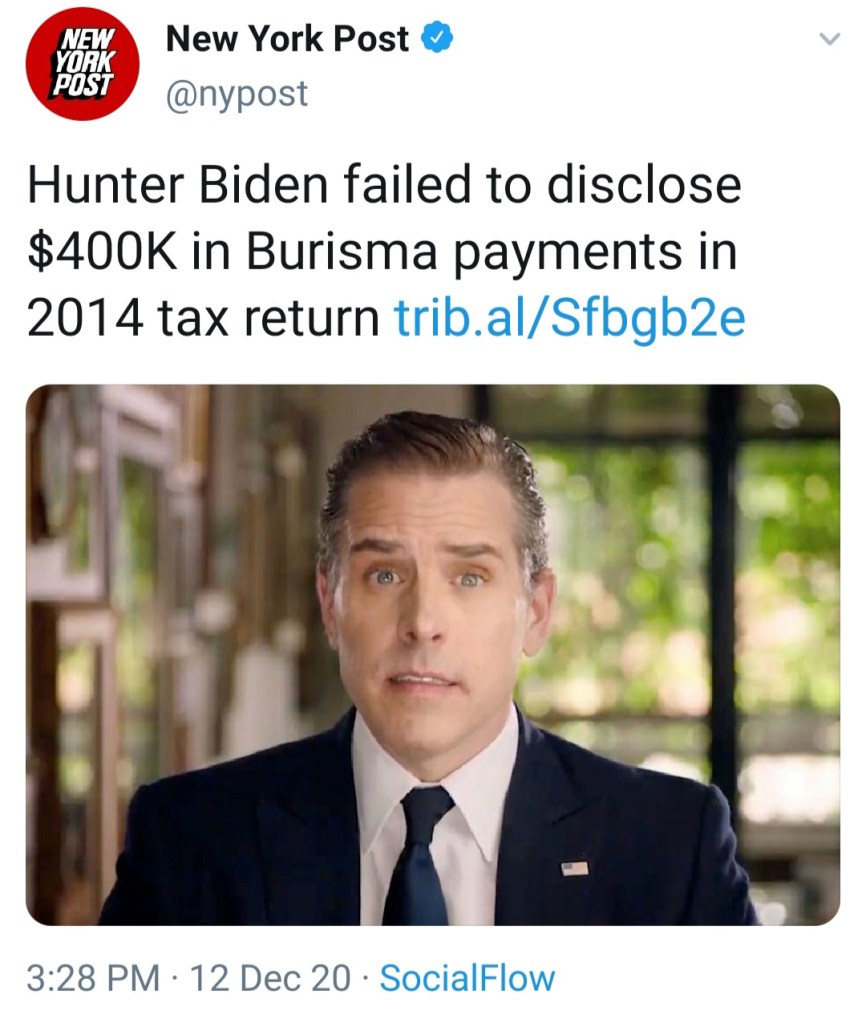Viewport: 866px width, 1023px height.
Task: Click the 3:28 PM timestamp
Action: 92,977
